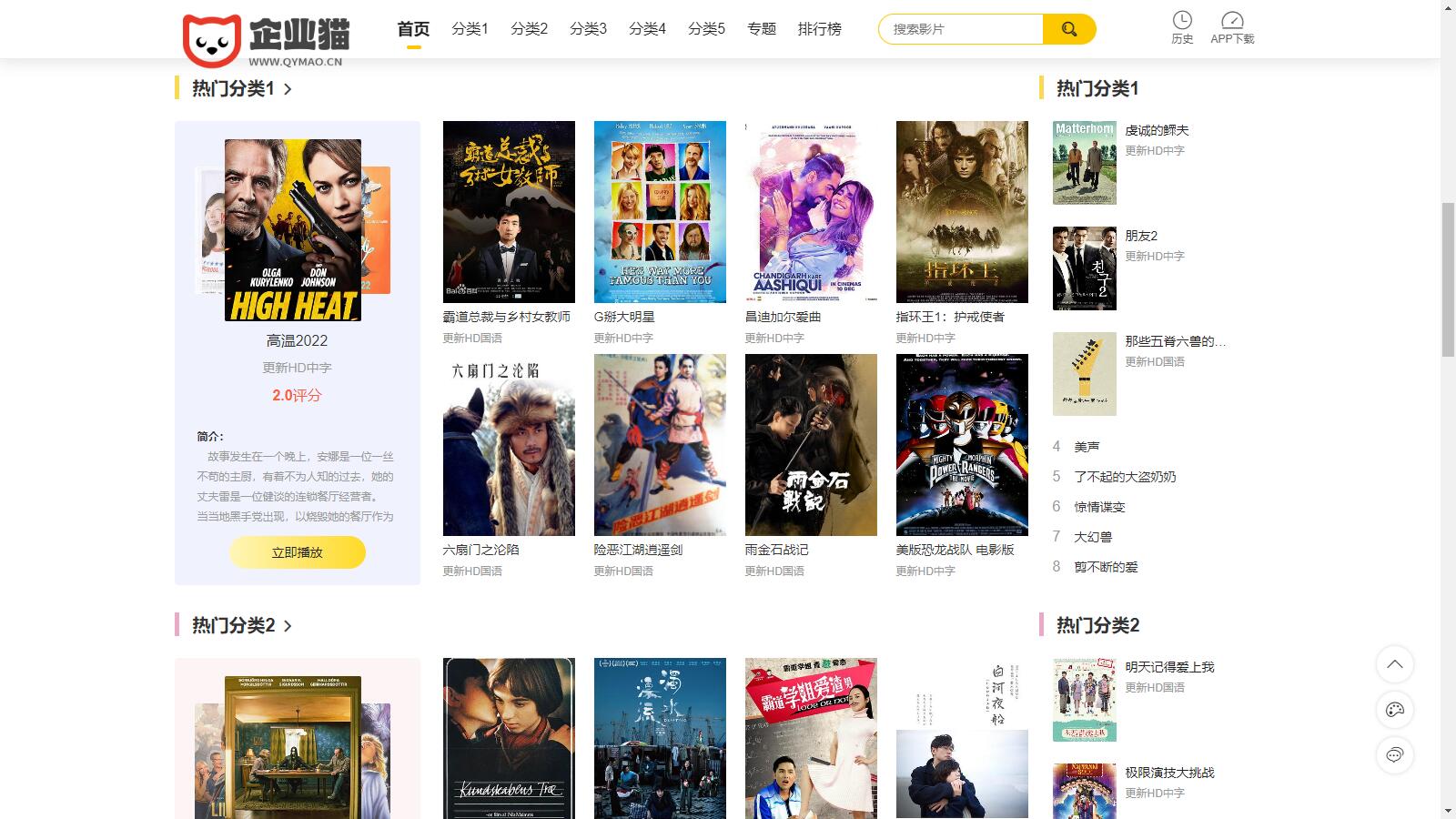
Task: Click the yellow search magnifier button
Action: pyautogui.click(x=1069, y=29)
